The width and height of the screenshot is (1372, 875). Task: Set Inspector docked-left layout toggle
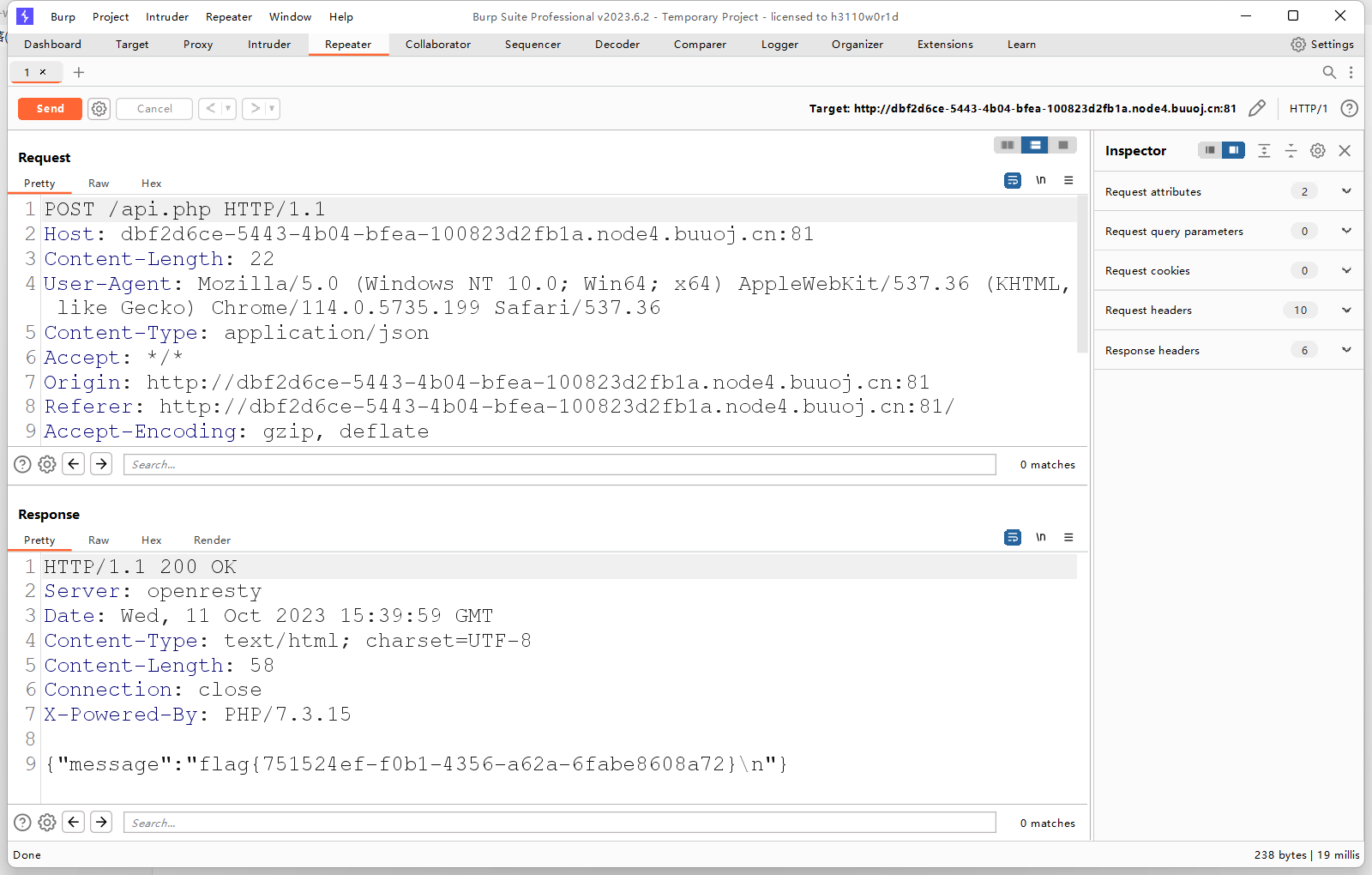point(1209,150)
